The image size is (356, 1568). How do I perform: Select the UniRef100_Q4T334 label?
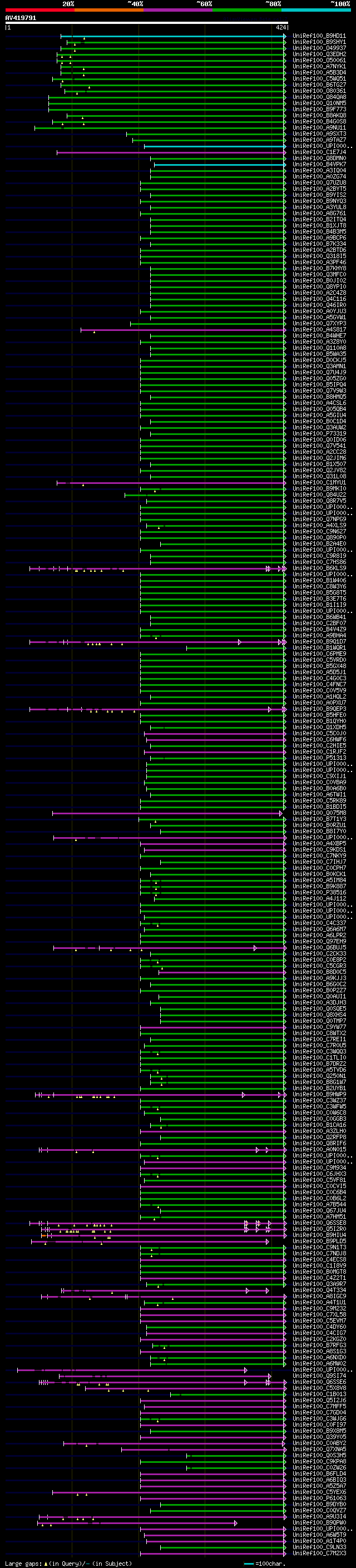click(319, 1290)
